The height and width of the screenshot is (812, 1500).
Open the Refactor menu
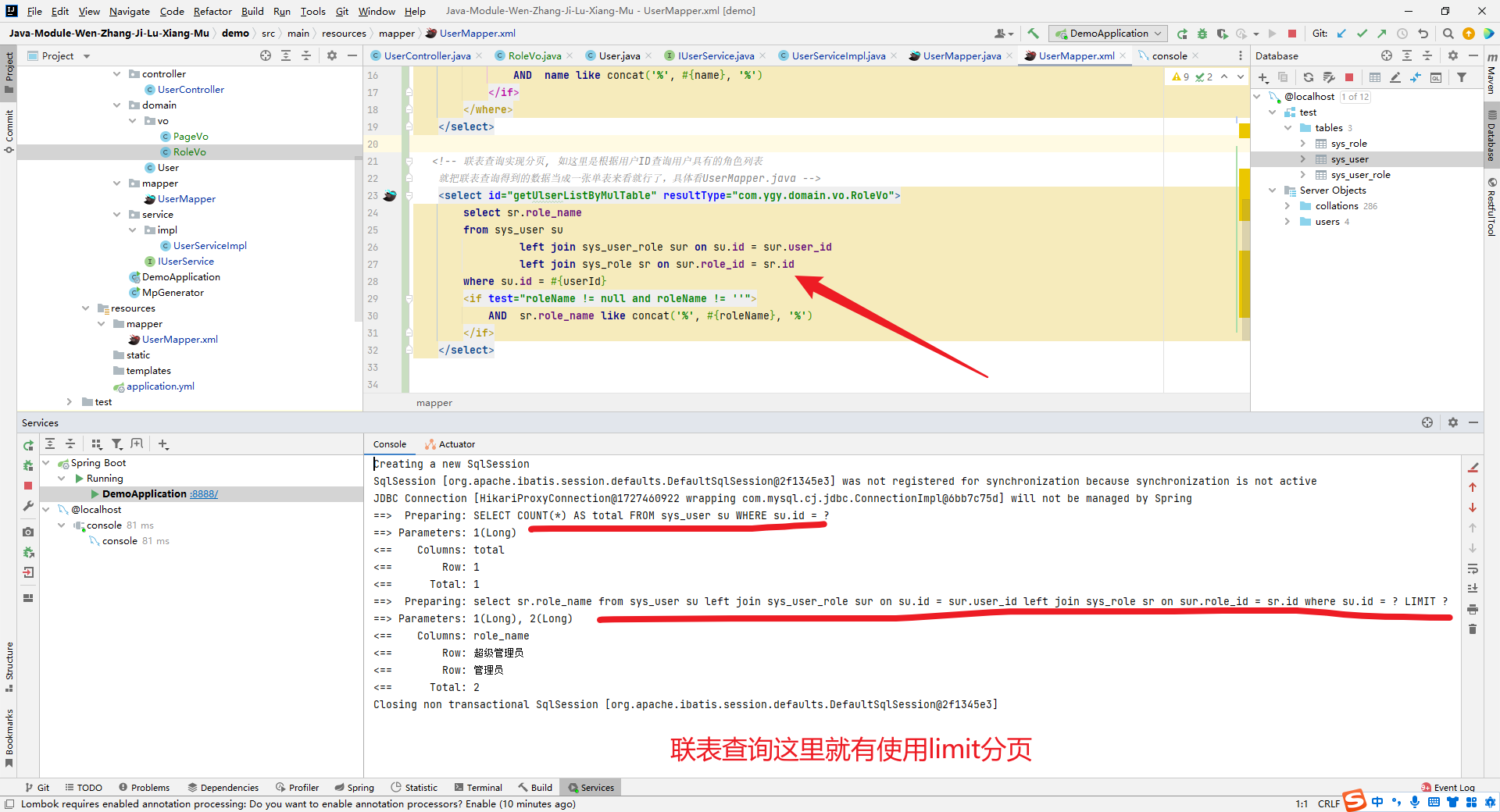[x=212, y=11]
